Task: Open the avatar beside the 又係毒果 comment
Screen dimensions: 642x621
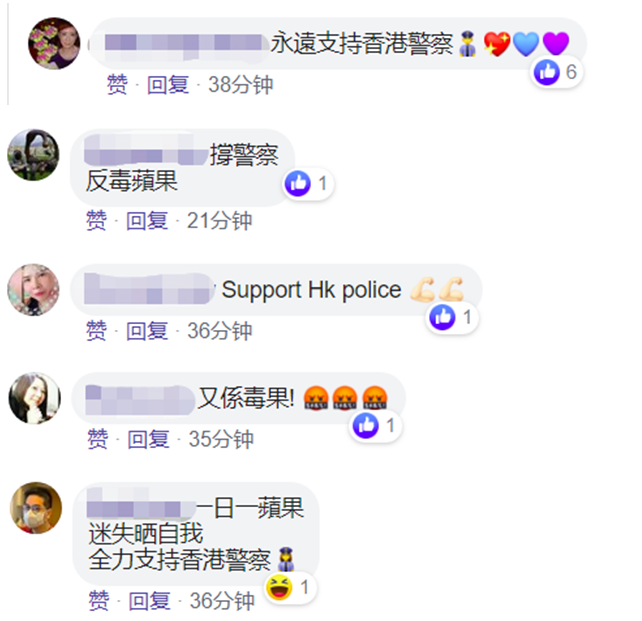Action: point(35,398)
